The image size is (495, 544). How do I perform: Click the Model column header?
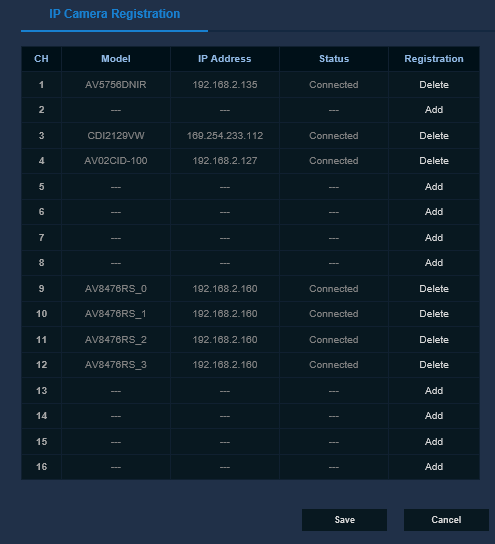coord(116,59)
